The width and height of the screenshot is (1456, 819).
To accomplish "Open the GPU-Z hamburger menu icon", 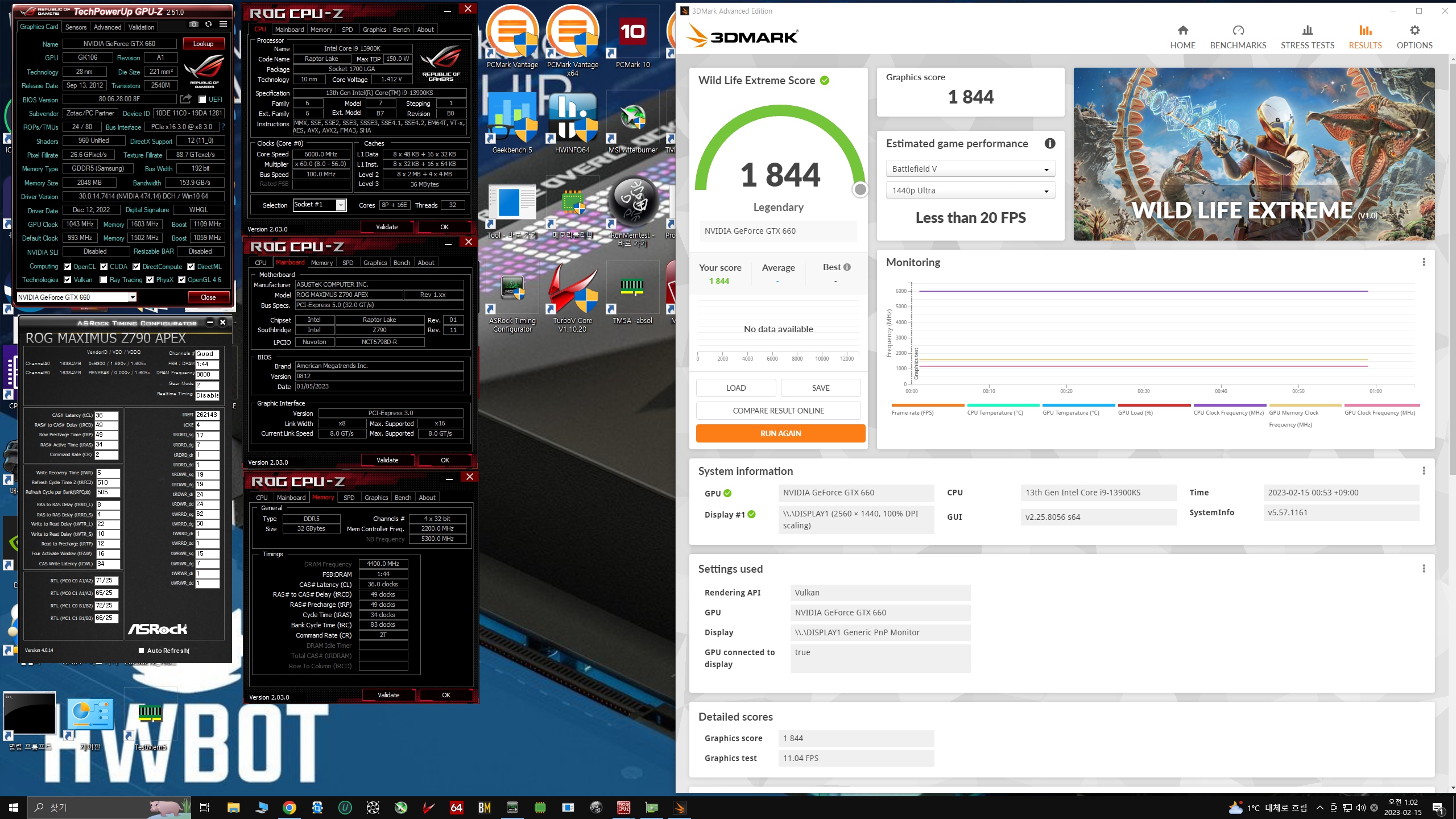I will click(223, 24).
